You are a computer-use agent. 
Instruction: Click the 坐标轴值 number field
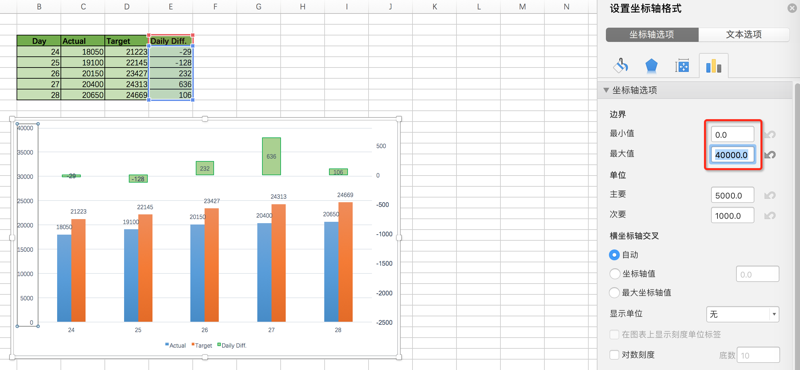[757, 274]
